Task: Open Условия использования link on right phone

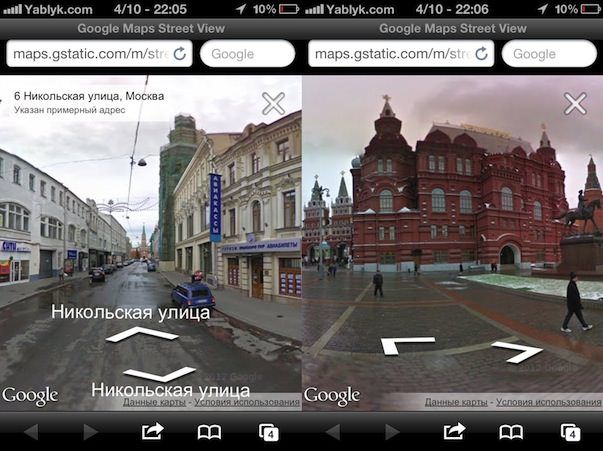Action: tap(548, 403)
